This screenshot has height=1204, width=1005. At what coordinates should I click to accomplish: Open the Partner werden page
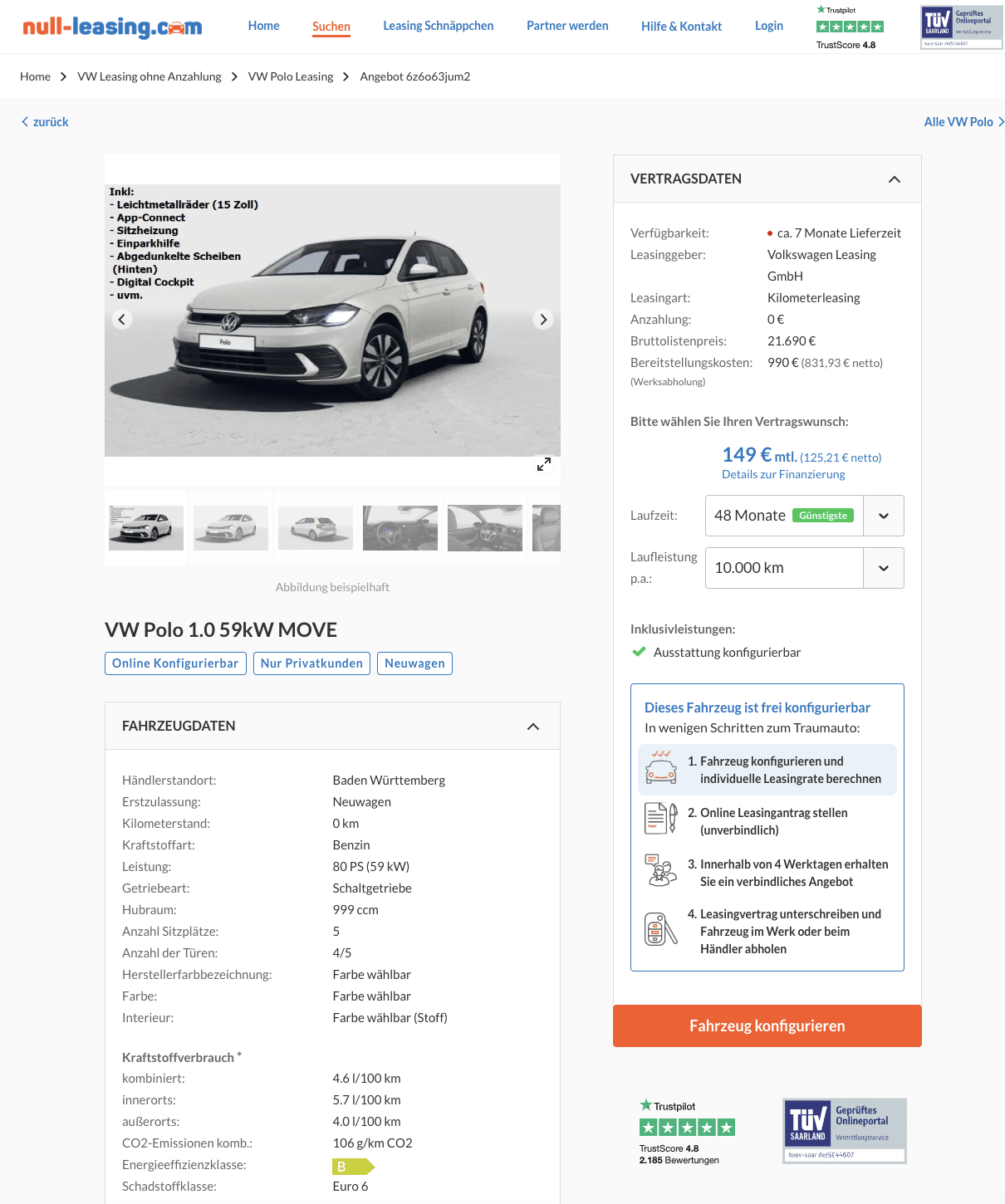coord(567,26)
